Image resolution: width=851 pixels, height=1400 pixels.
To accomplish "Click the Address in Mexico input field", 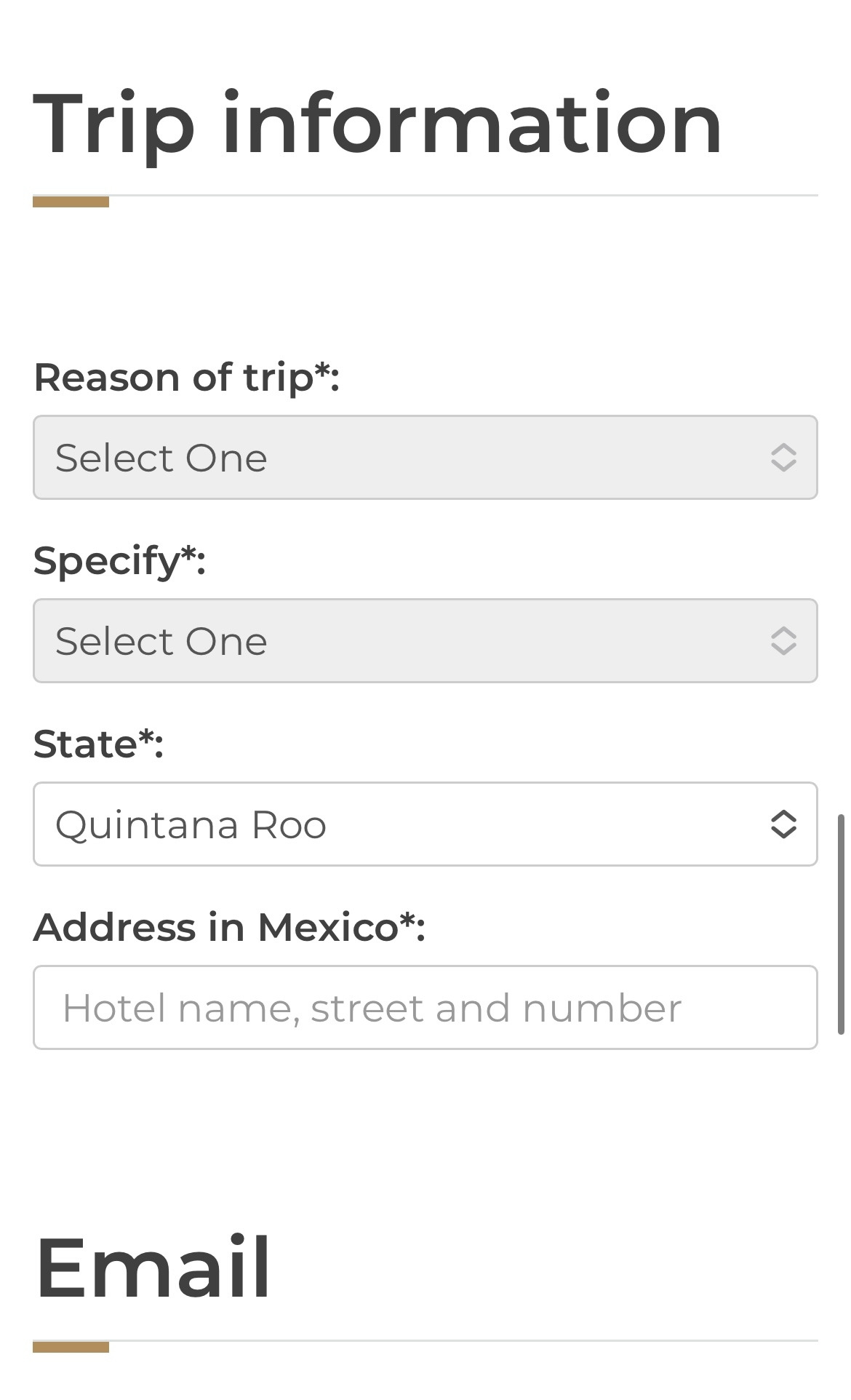I will [425, 1008].
